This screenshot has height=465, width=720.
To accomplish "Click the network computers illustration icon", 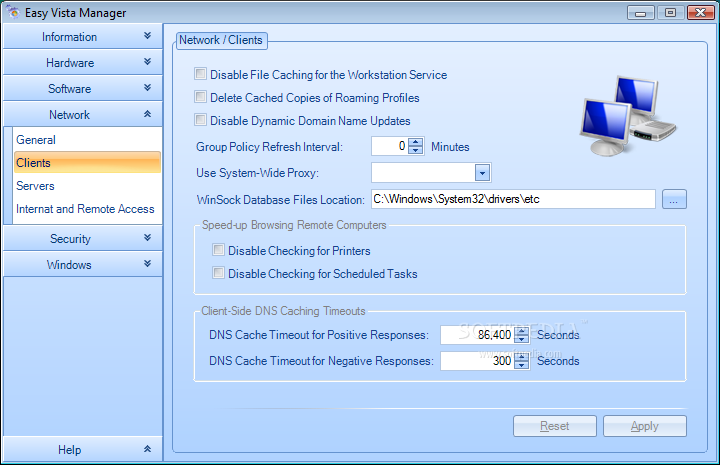I will 627,116.
